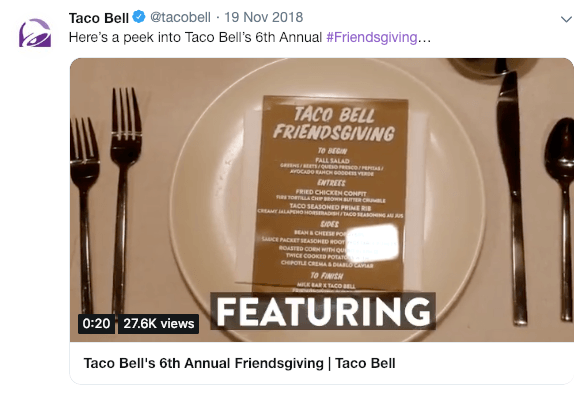Play the Friendsgiving video thumbnail
Viewport: 585px width, 397px height.
pos(322,200)
